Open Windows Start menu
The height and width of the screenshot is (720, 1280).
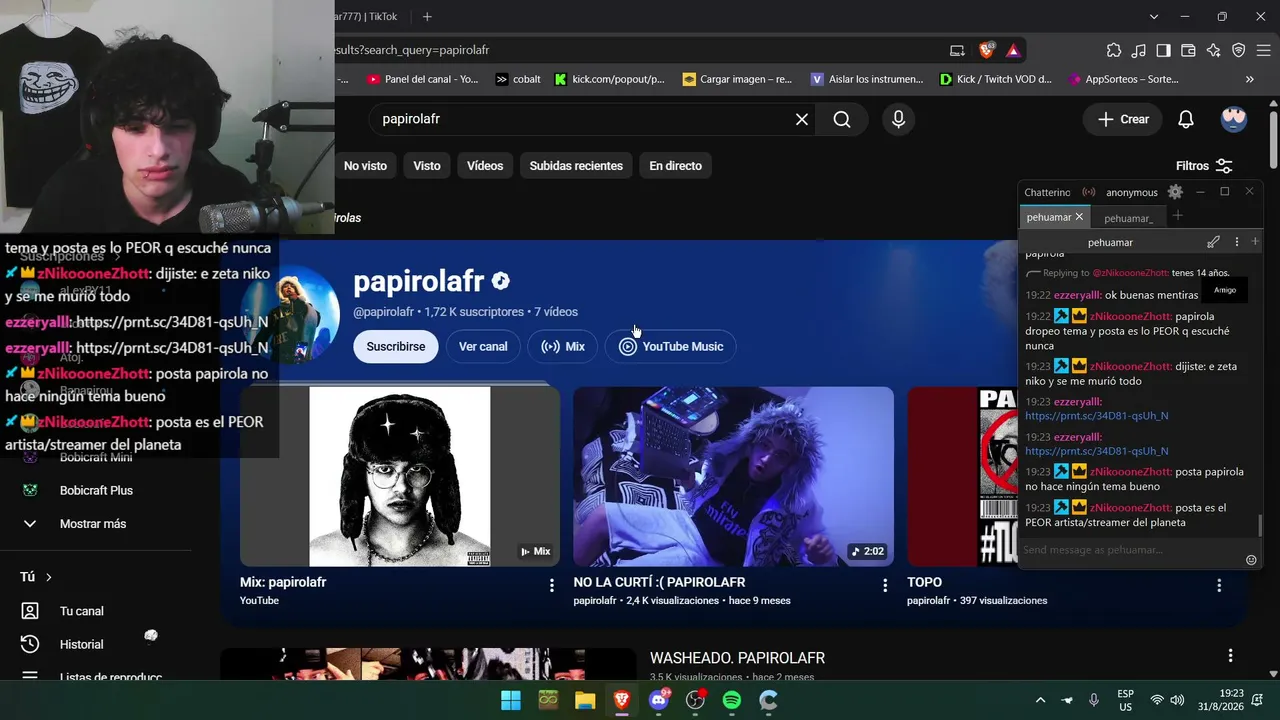coord(511,700)
